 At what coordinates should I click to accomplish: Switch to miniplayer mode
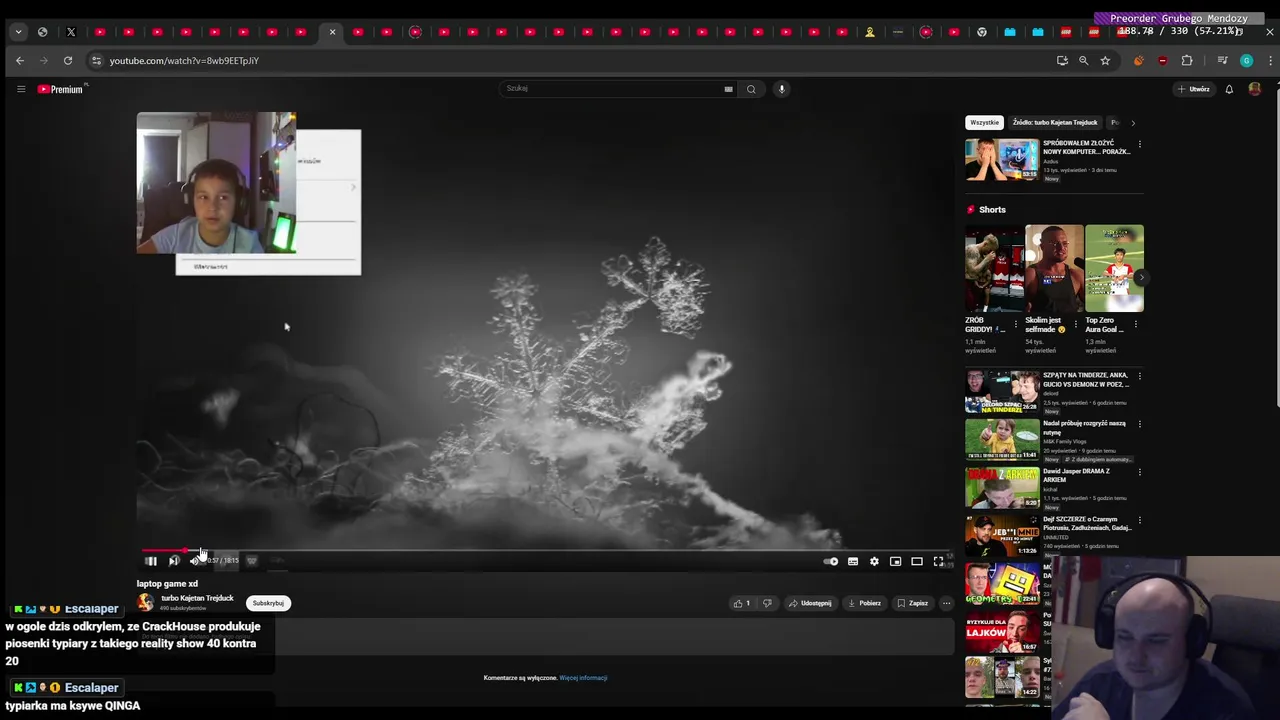(x=895, y=561)
